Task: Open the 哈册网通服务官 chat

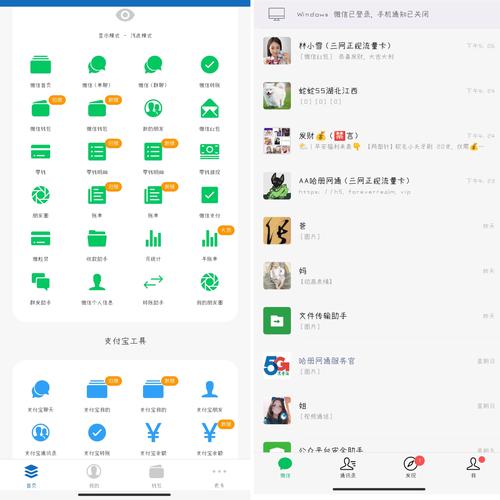Action: [x=377, y=366]
